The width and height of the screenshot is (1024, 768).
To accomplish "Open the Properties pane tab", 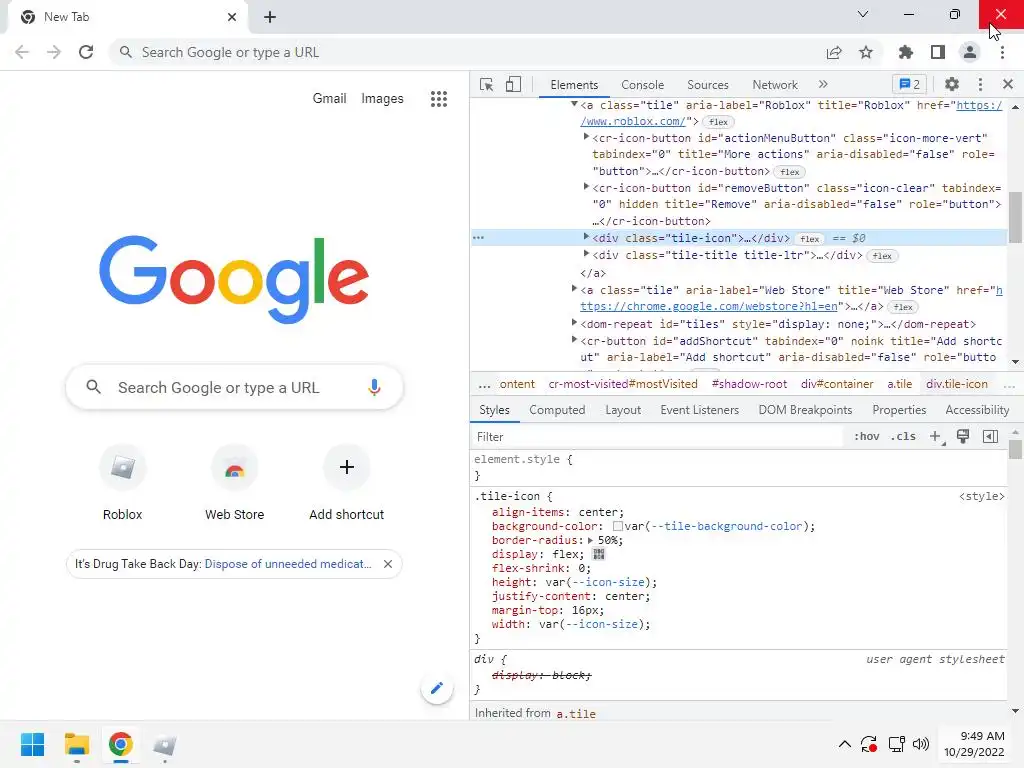I will pos(899,410).
